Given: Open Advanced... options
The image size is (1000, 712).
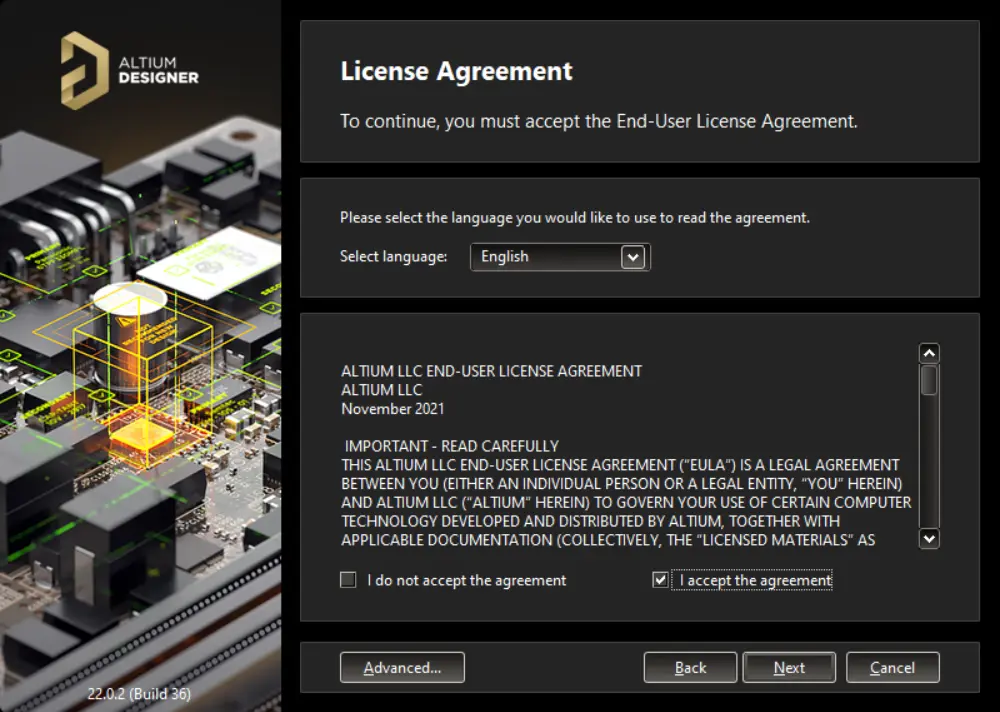Looking at the screenshot, I should (x=402, y=667).
